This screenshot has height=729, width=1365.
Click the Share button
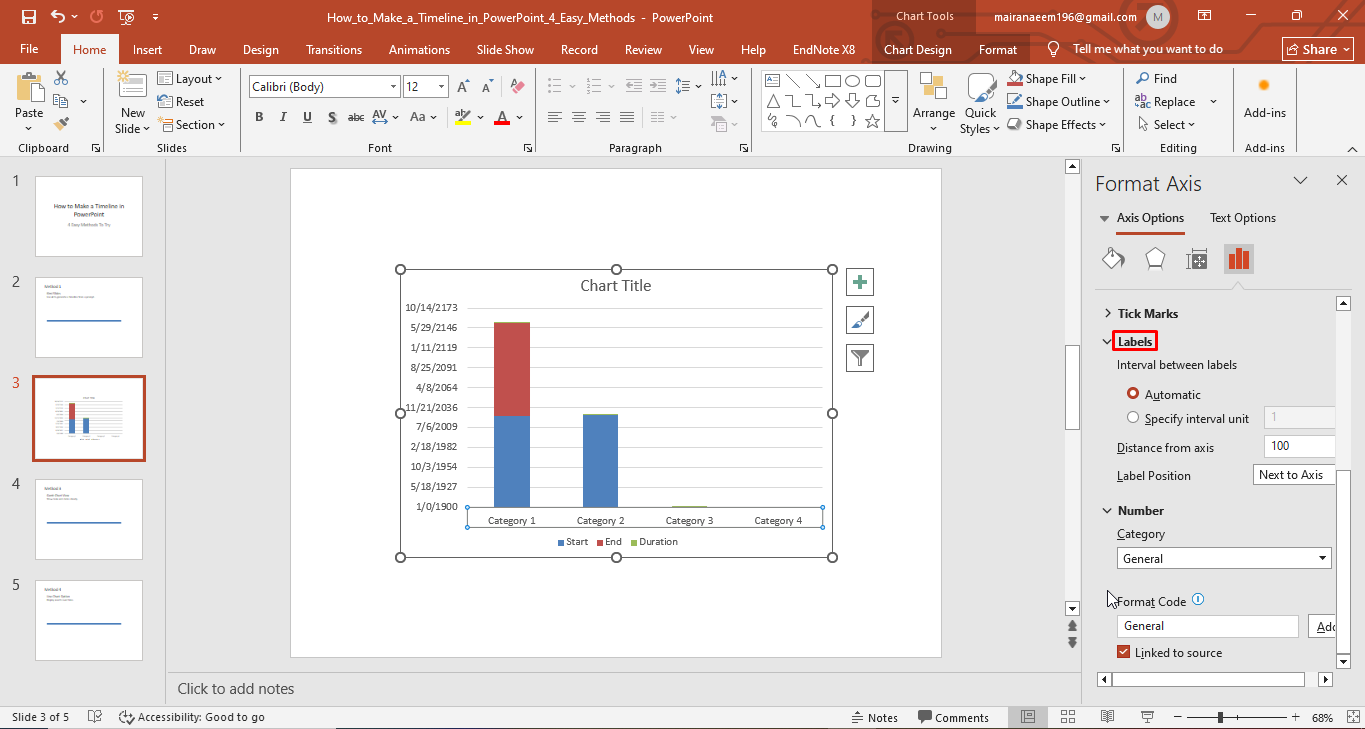(1317, 49)
